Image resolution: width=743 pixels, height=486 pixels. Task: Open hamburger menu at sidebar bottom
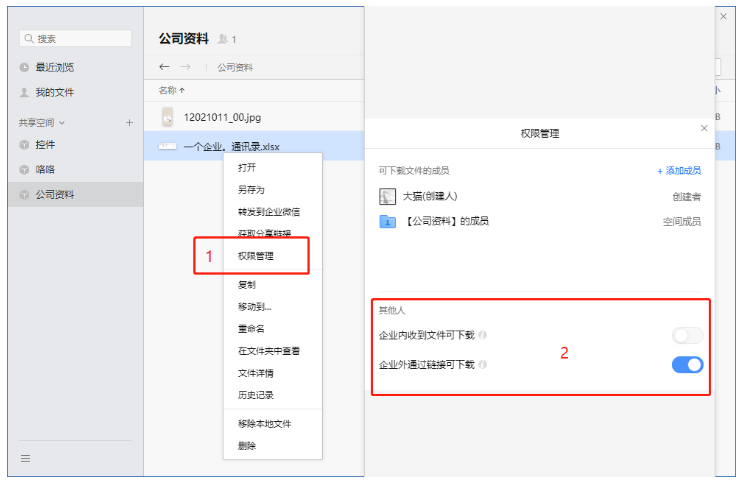point(26,458)
